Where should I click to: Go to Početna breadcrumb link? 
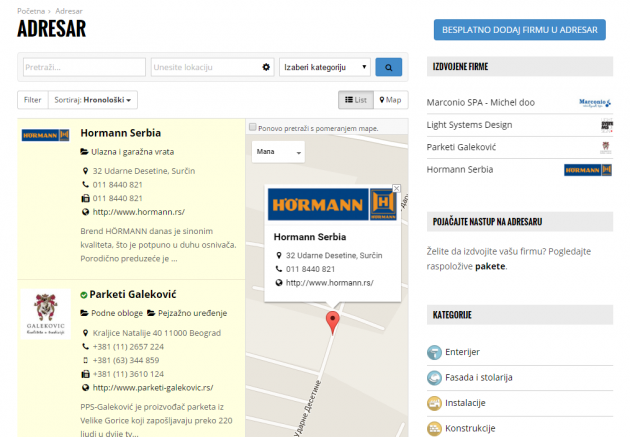click(31, 9)
